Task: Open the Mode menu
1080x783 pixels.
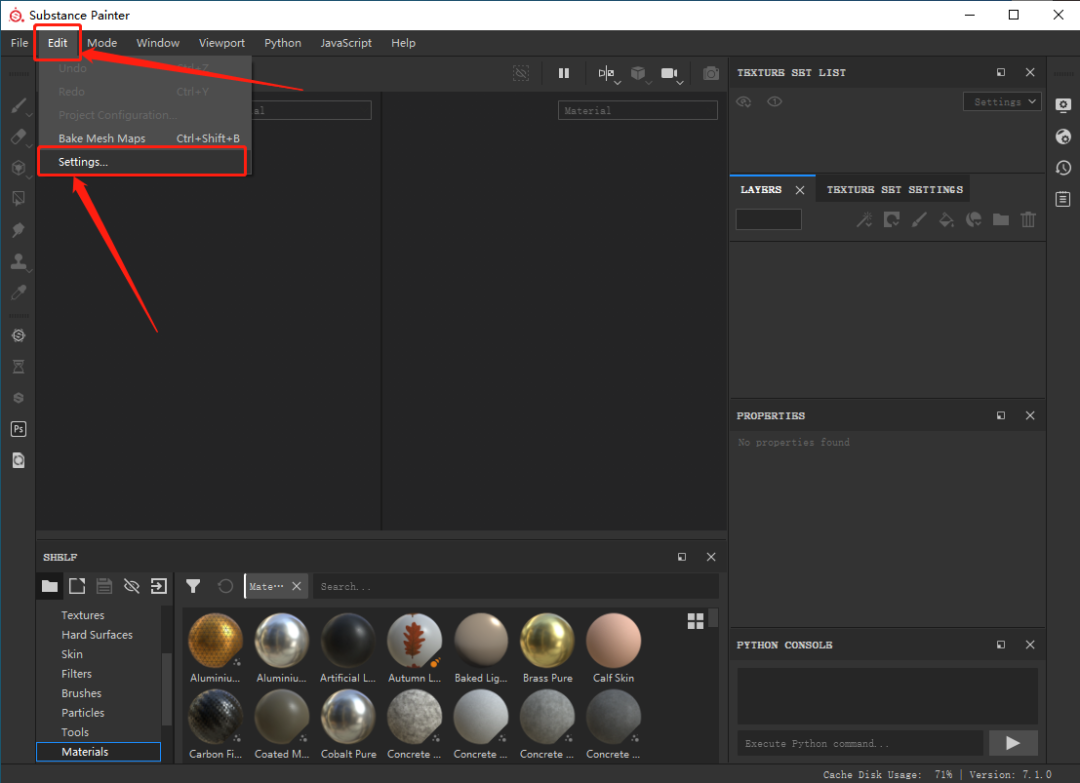Action: click(102, 43)
